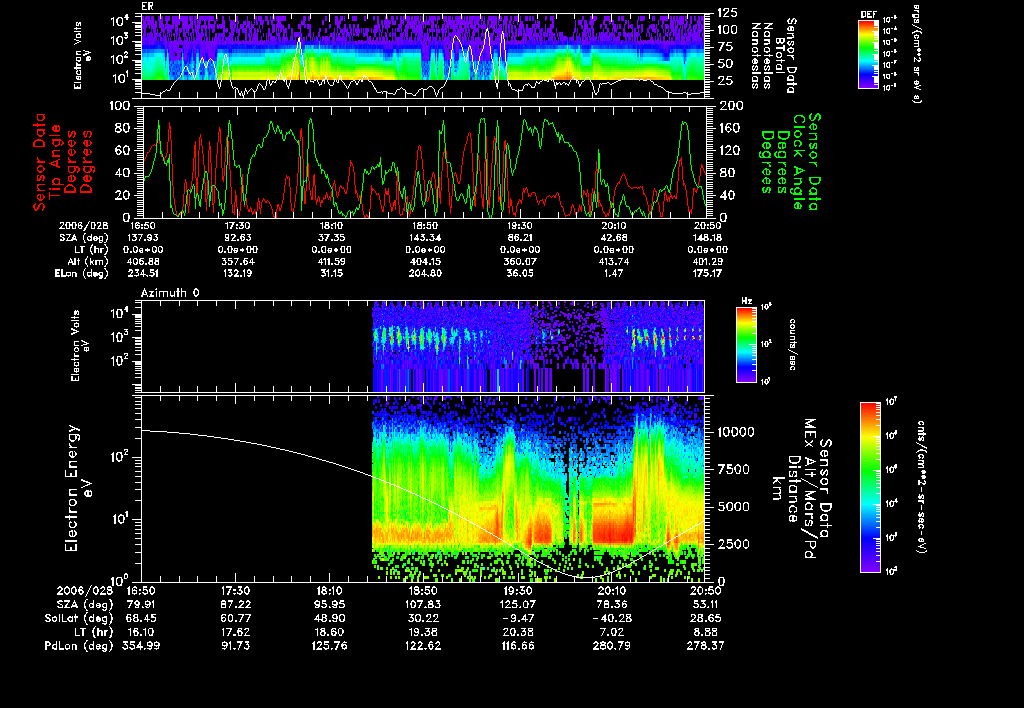Click the altitude value 413.74

coord(613,261)
